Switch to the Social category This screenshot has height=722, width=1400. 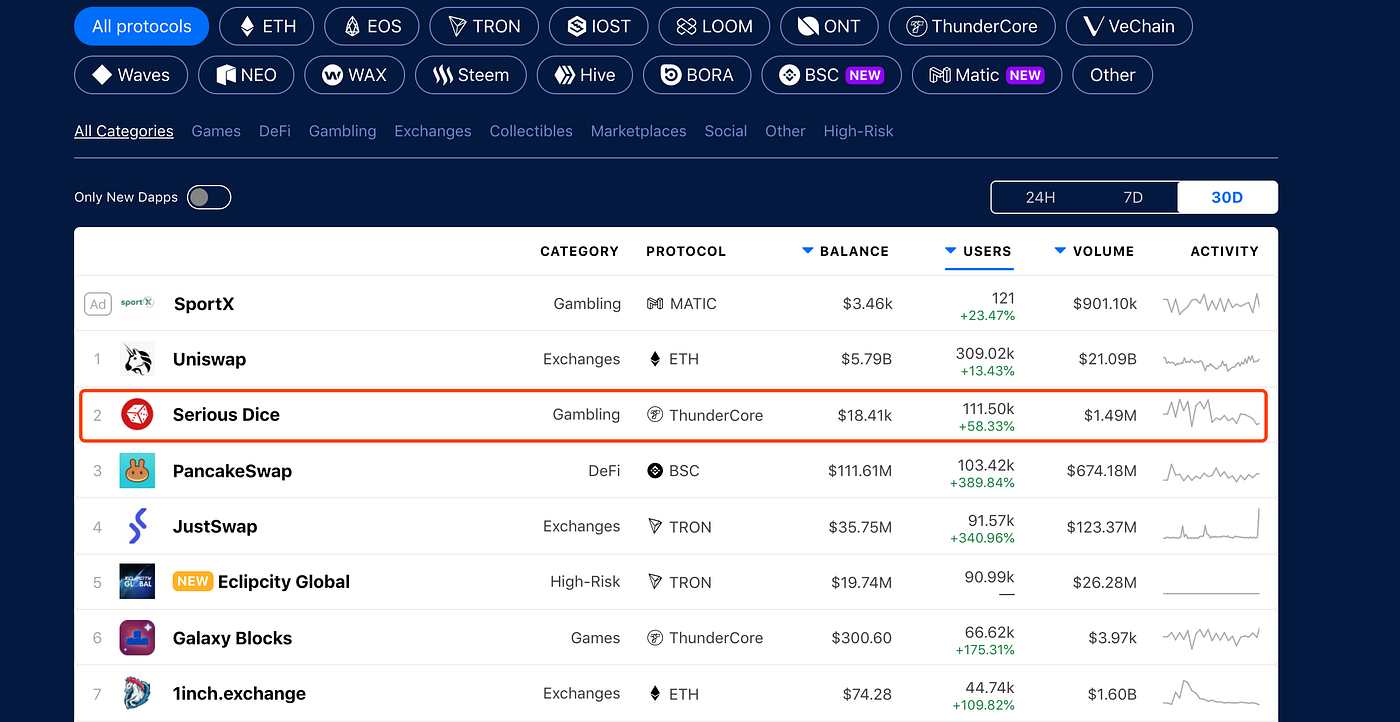(726, 131)
